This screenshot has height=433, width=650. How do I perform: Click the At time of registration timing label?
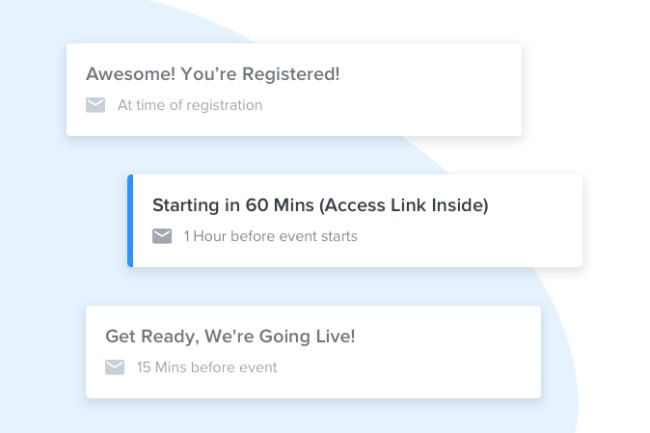point(190,105)
